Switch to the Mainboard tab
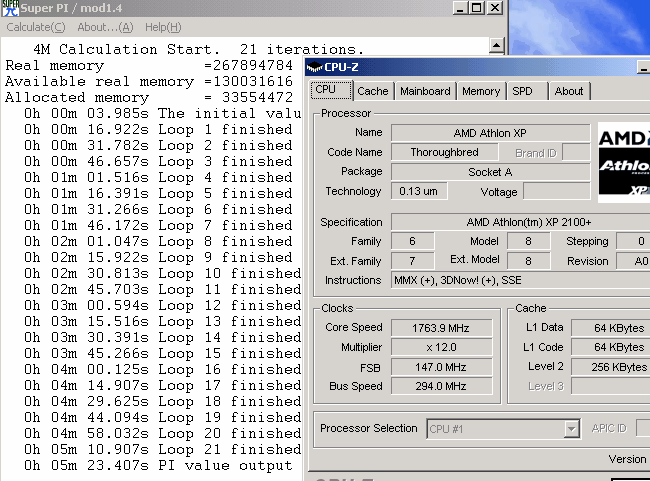650x481 pixels. click(425, 91)
